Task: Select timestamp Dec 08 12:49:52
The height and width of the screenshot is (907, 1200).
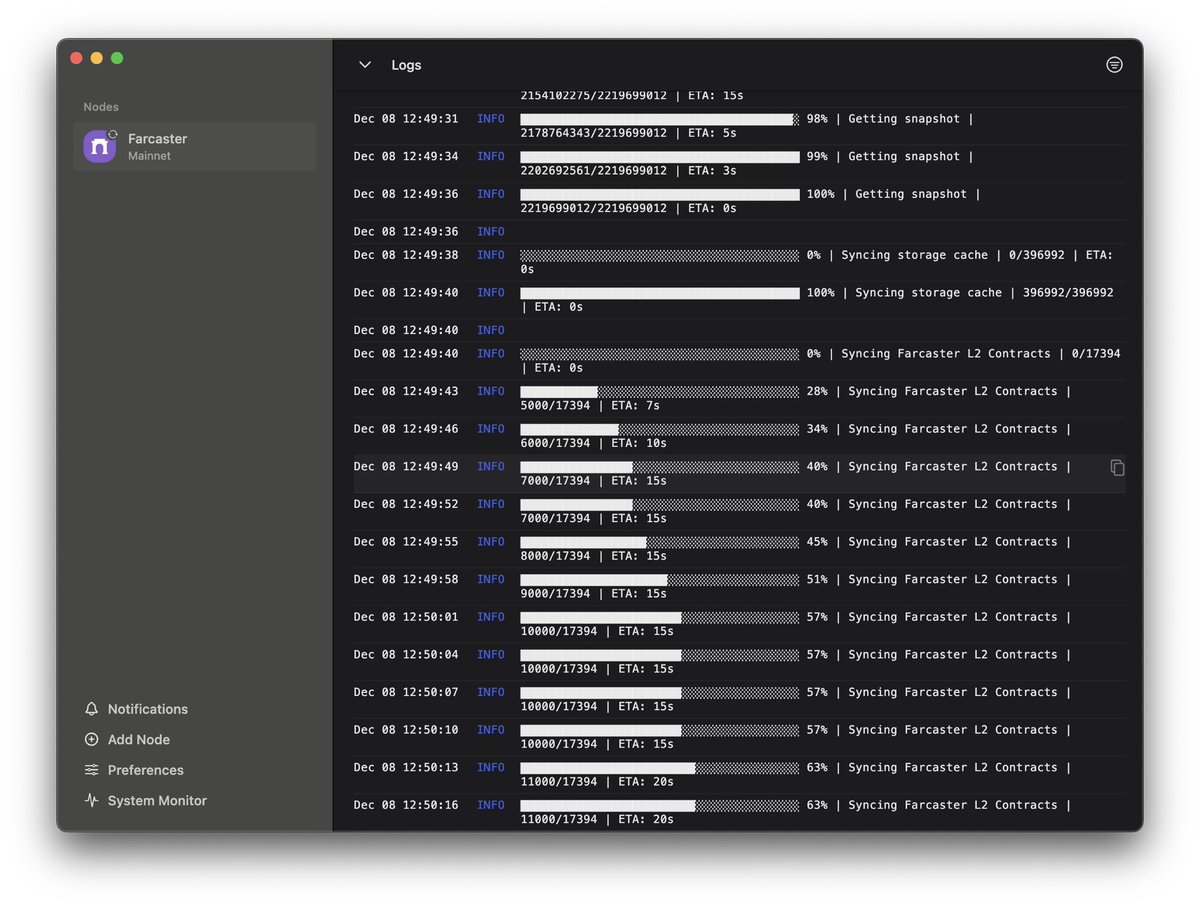Action: tap(406, 504)
